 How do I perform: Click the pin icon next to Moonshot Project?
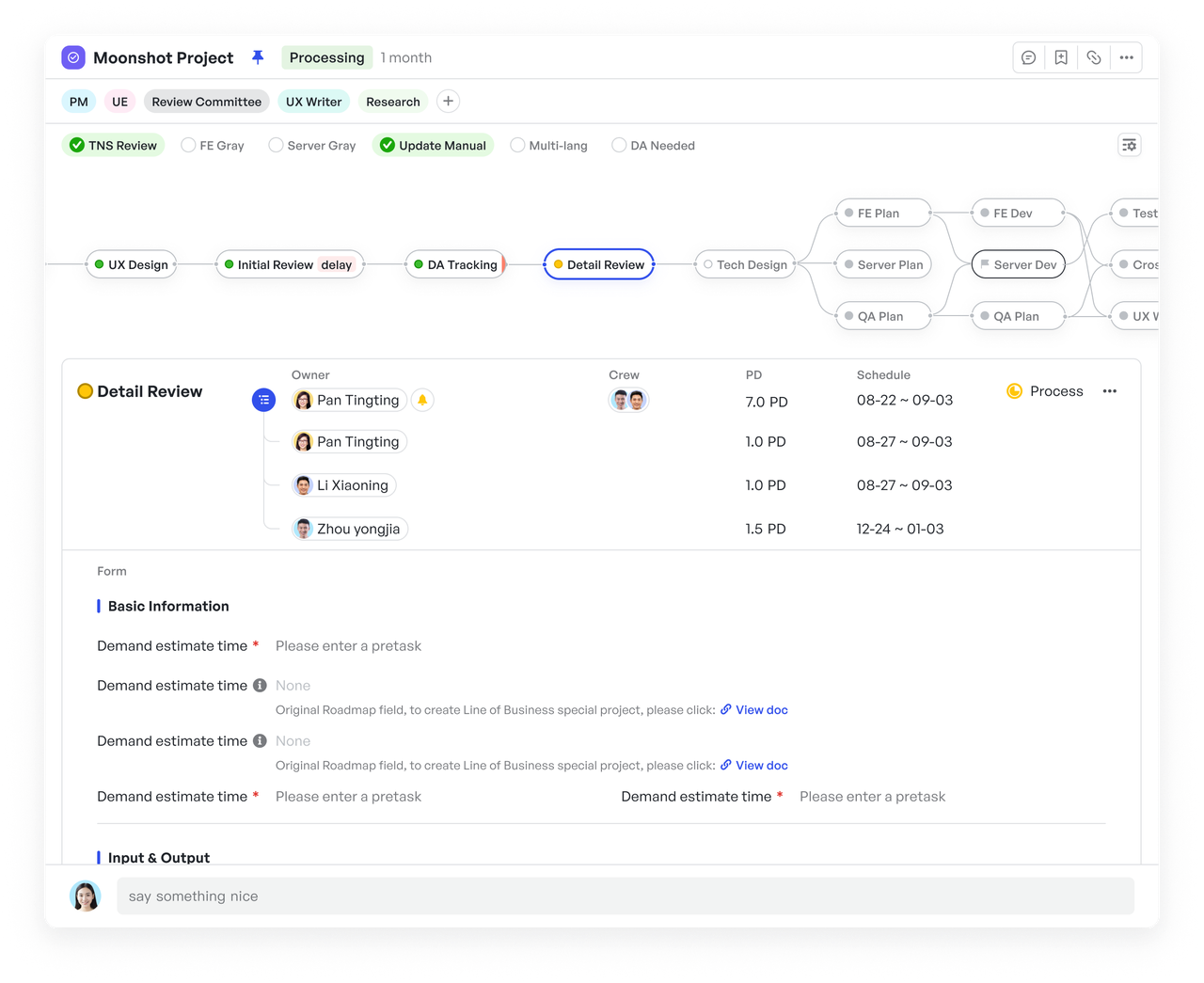pyautogui.click(x=258, y=57)
